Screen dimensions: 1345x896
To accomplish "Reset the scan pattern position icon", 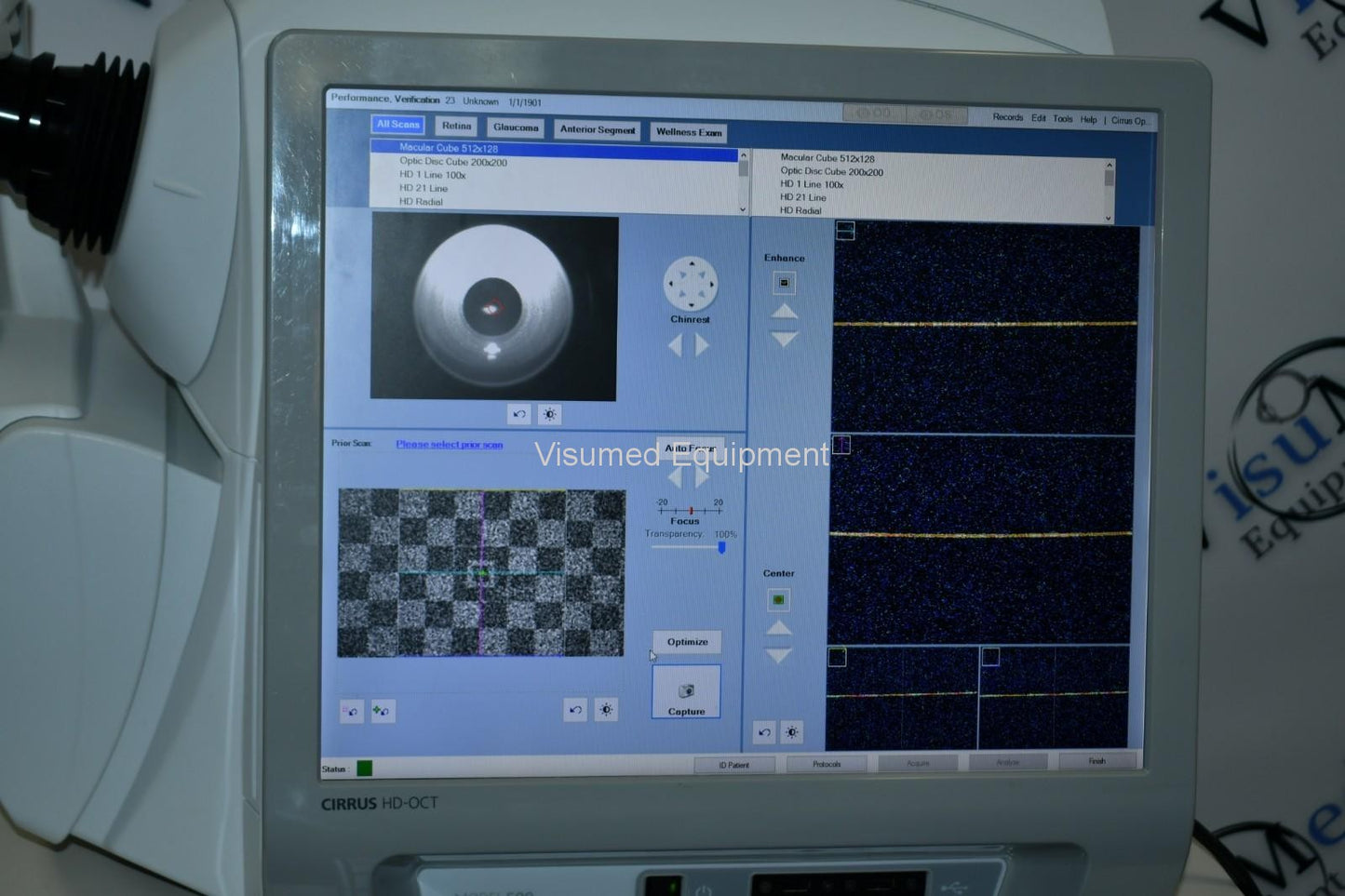I will pos(352,712).
